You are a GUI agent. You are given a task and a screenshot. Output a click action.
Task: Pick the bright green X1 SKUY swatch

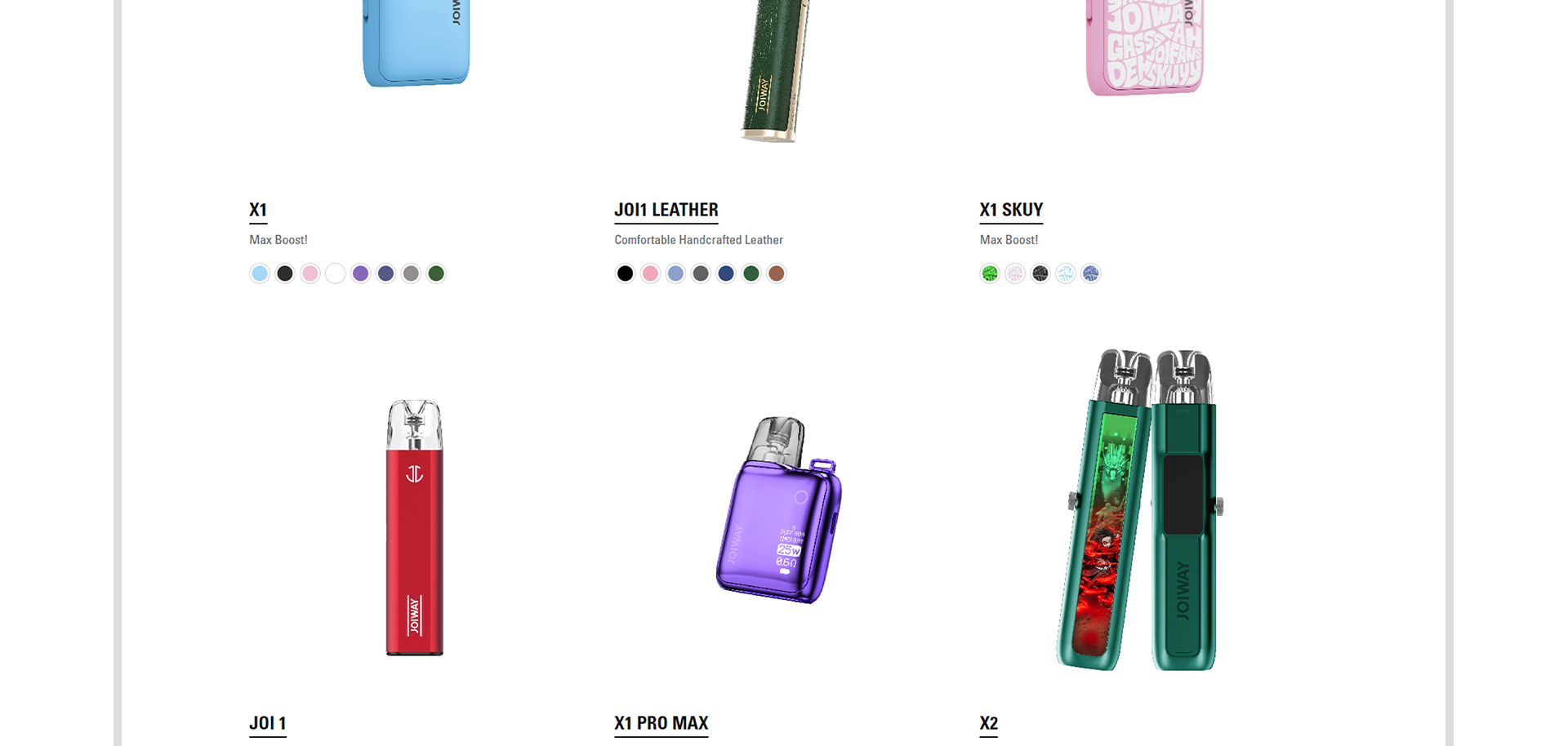point(990,273)
